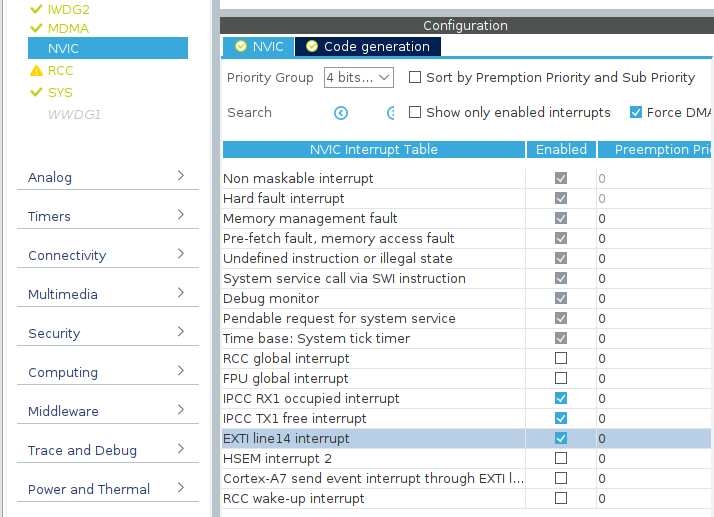This screenshot has height=517, width=714.
Task: Click priority value of RCC wake-up interrupt
Action: [602, 498]
